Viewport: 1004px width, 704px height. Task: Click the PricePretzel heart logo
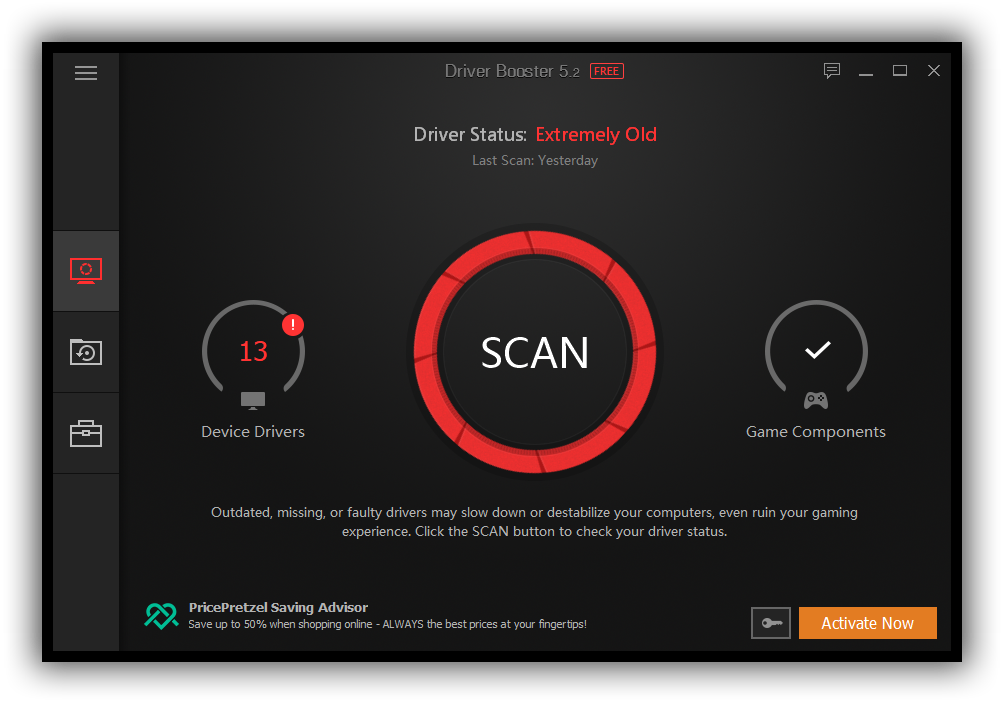point(161,616)
